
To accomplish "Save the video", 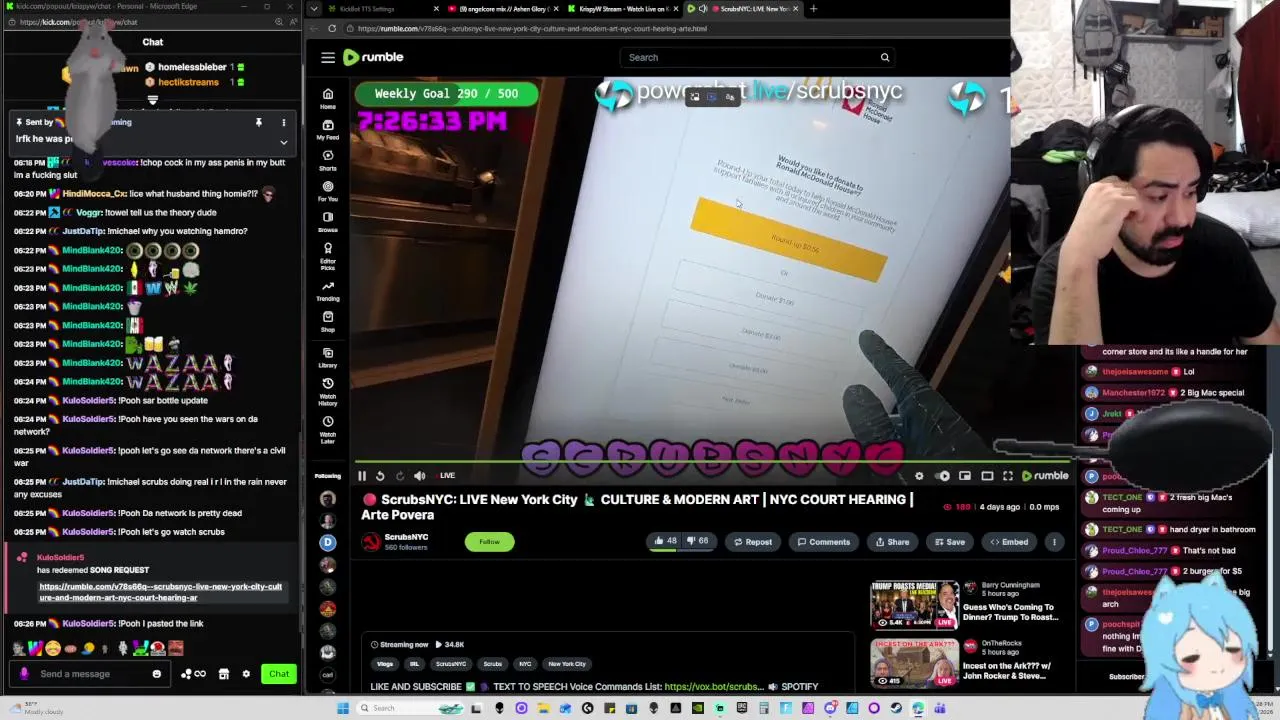I will (949, 542).
